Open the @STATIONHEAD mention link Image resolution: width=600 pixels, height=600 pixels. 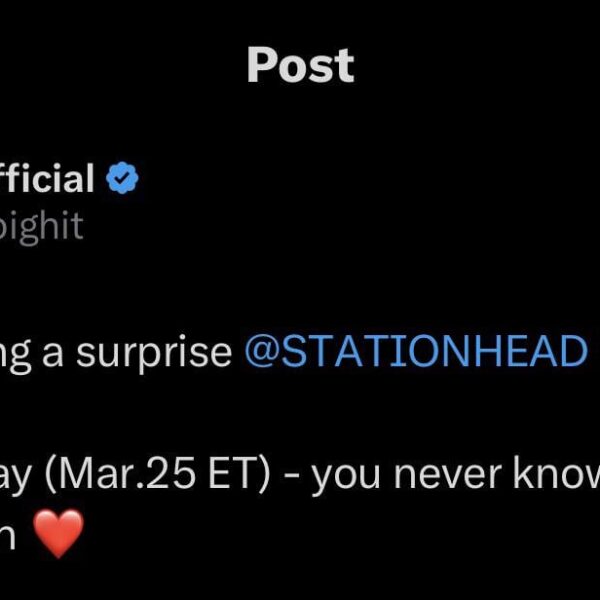point(415,352)
